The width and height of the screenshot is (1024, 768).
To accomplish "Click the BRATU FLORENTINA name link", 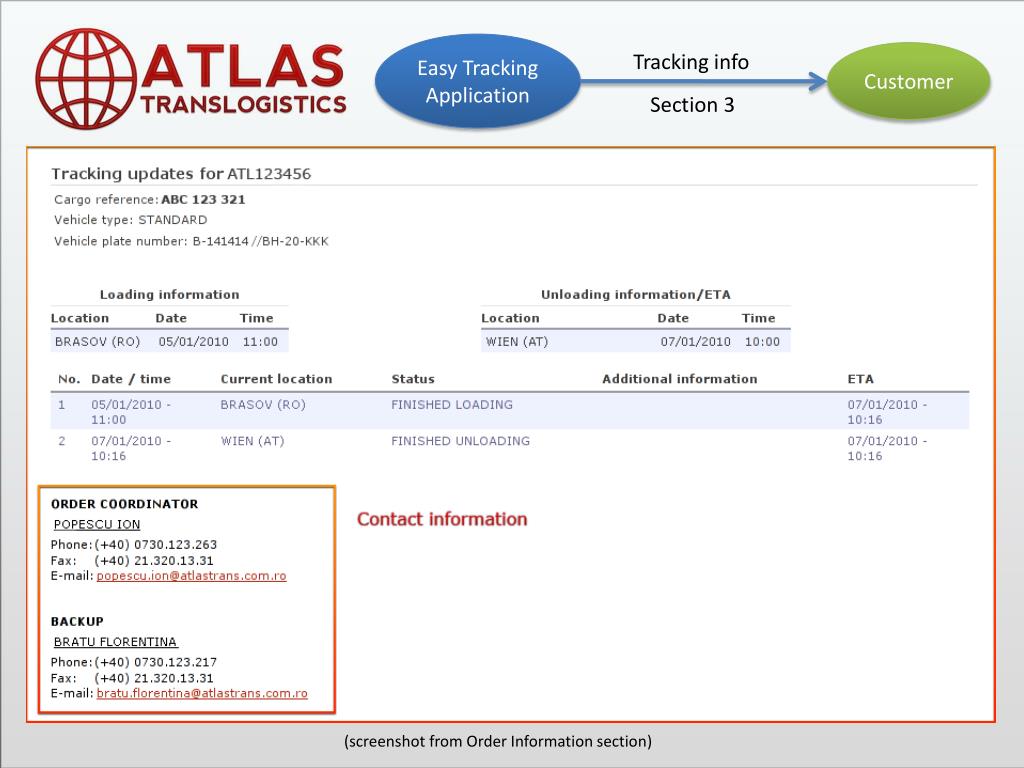I will [116, 642].
